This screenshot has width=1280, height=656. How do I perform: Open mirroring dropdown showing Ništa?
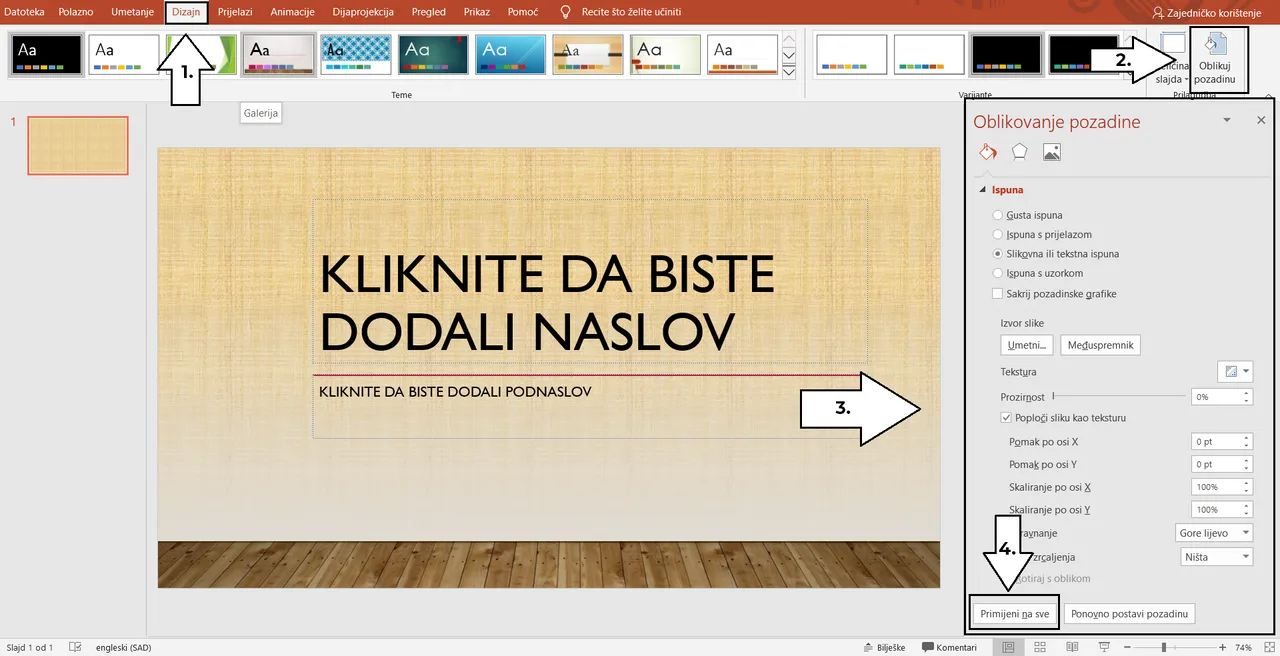click(x=1214, y=557)
